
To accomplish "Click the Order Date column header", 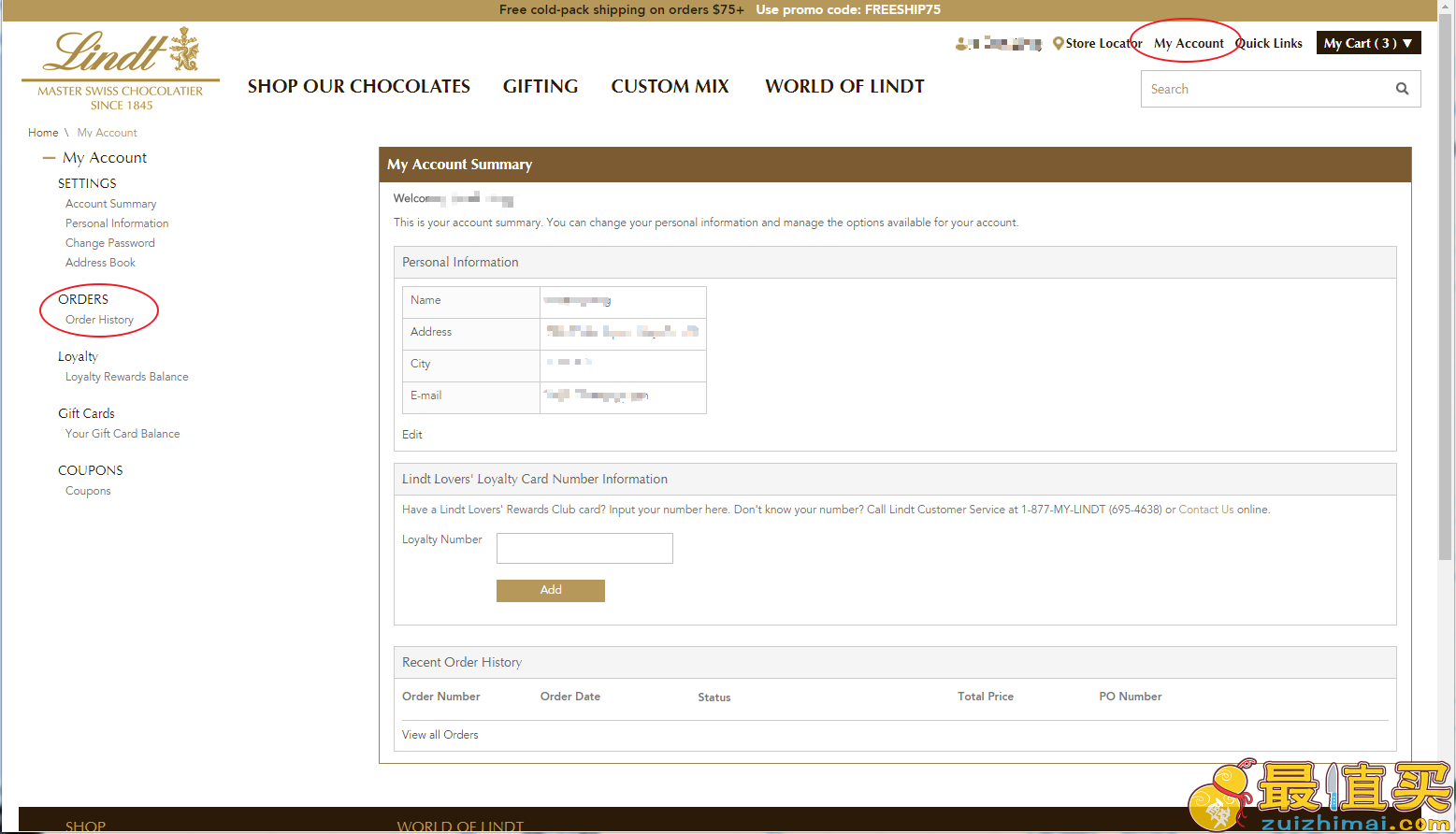I will click(570, 697).
